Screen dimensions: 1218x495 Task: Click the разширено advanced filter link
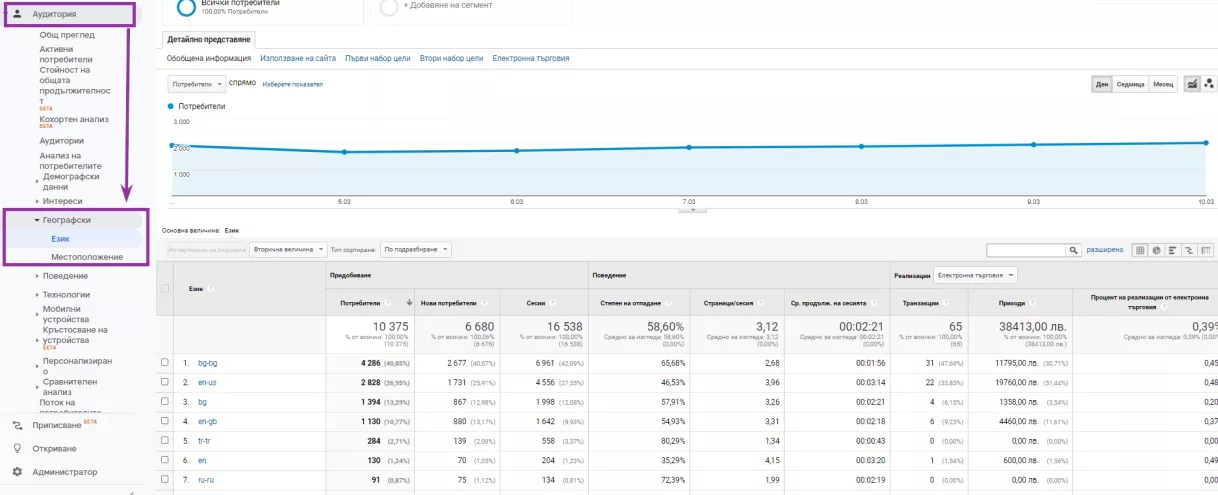click(1105, 250)
